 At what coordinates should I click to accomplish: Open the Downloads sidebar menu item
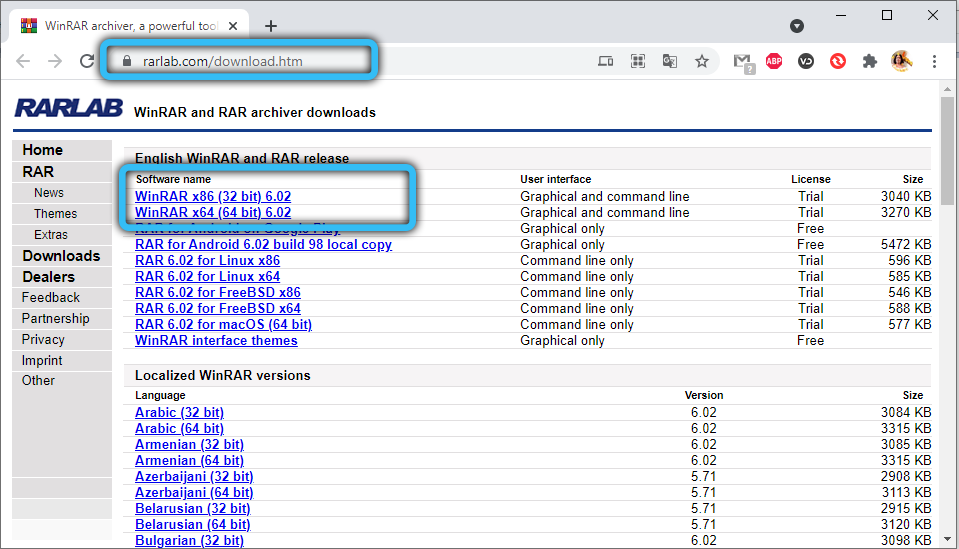coord(61,256)
